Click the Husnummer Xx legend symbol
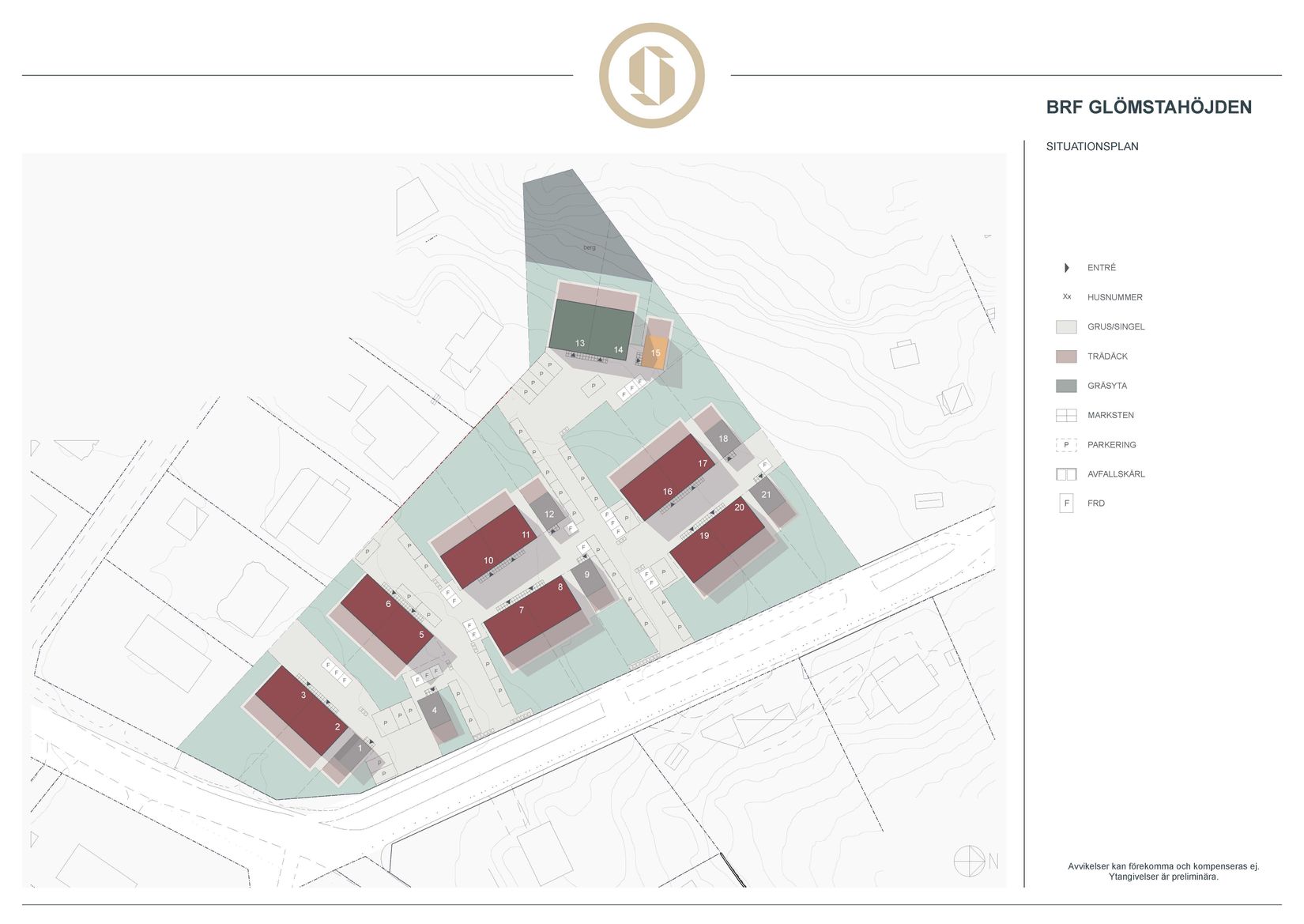The image size is (1304, 924). tap(1066, 297)
